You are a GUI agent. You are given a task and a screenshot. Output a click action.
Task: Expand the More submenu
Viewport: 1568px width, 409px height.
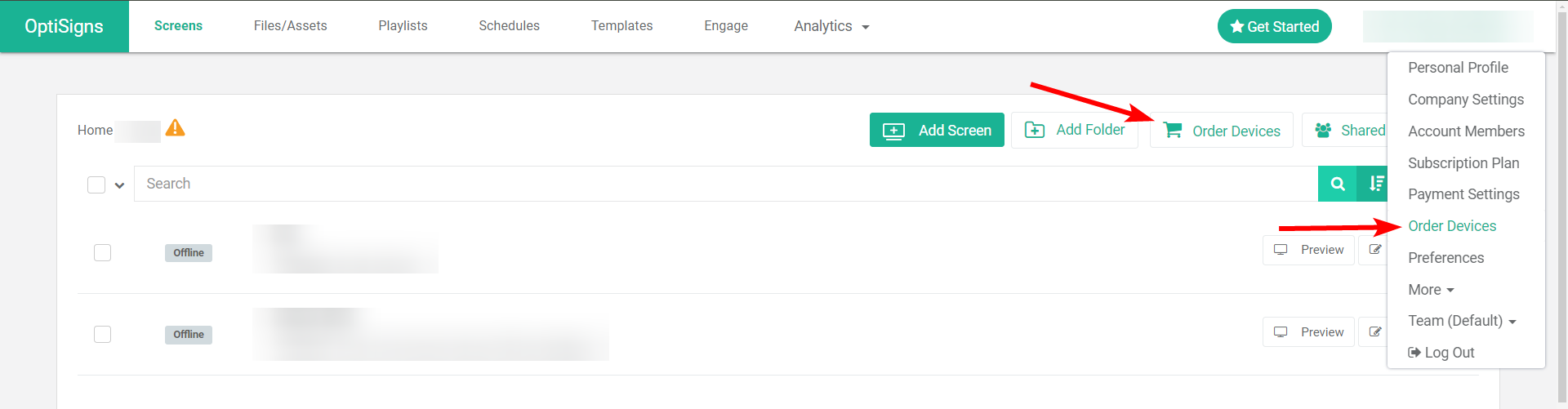tap(1431, 290)
